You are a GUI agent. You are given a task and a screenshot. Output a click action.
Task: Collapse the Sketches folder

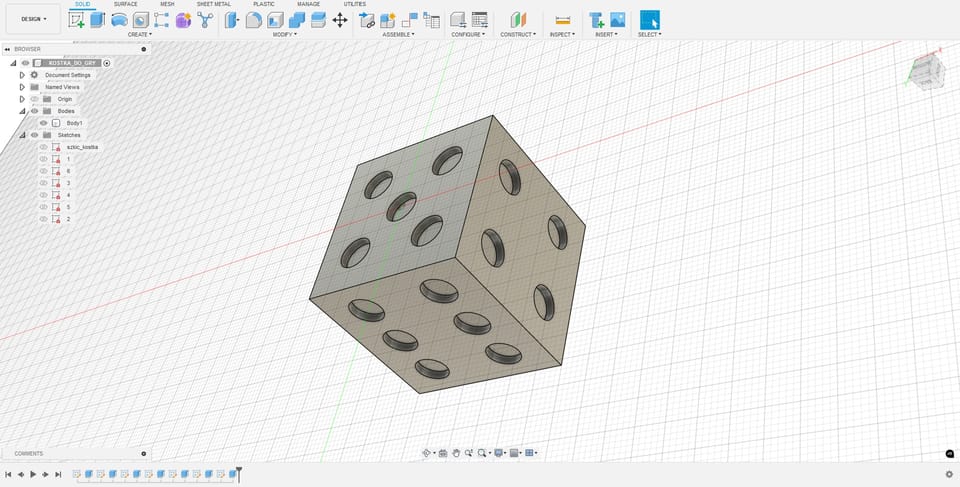coord(22,135)
